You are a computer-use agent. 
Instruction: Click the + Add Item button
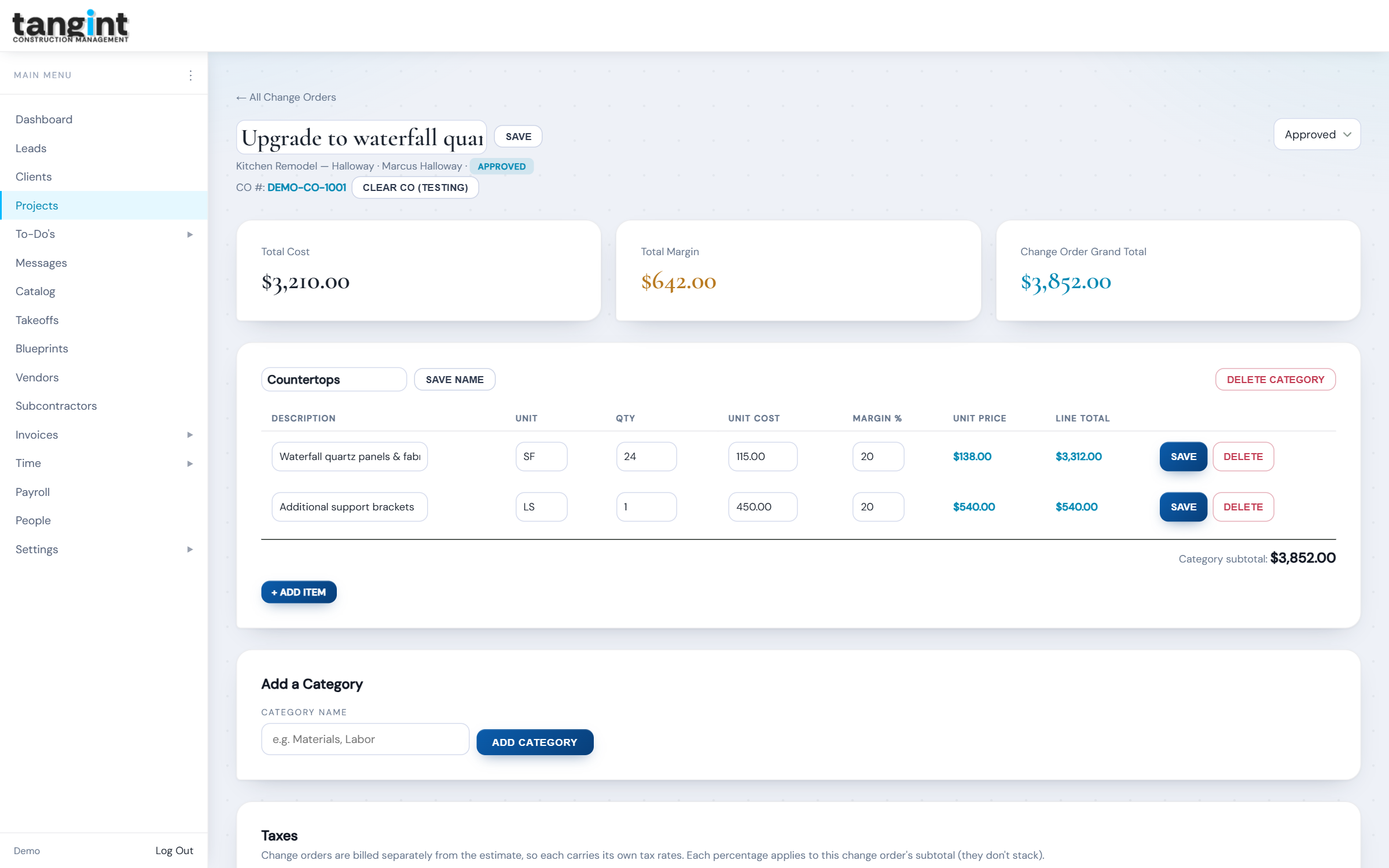[x=299, y=592]
